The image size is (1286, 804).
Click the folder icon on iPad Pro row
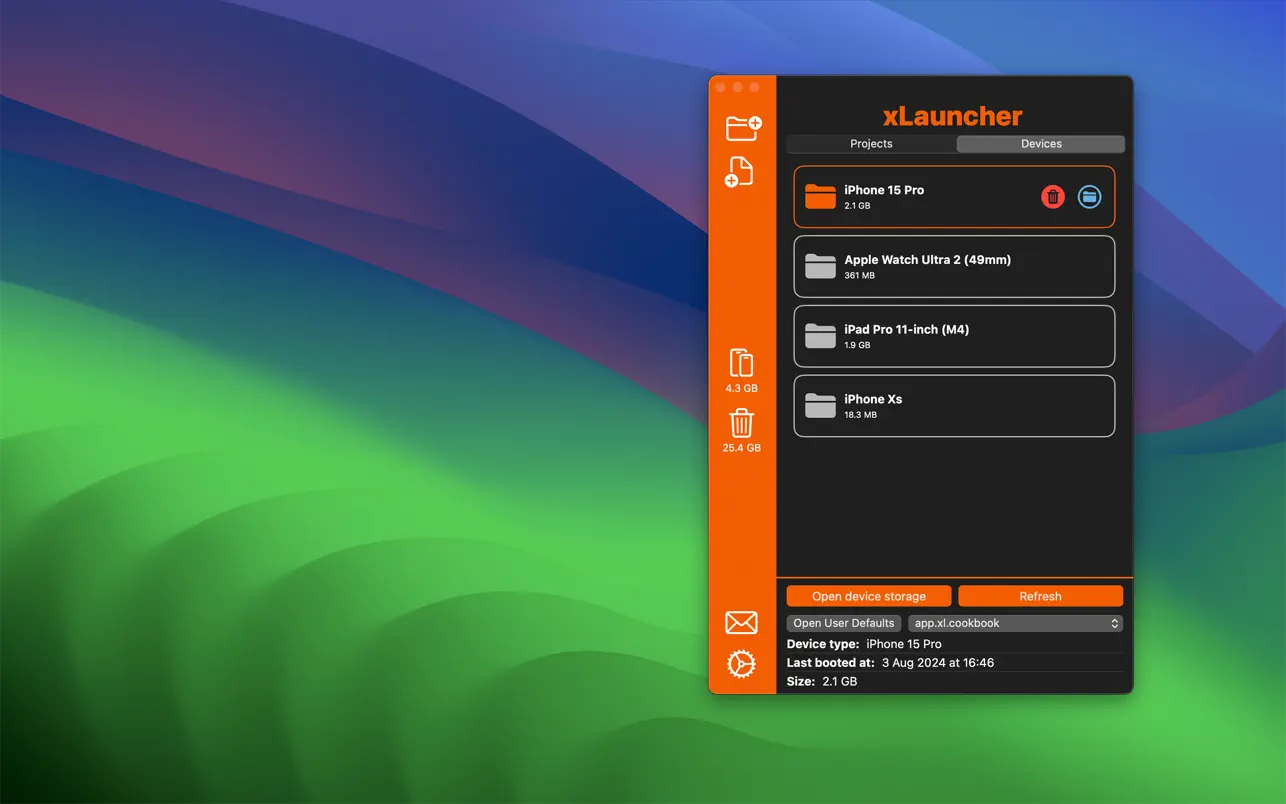pyautogui.click(x=820, y=336)
